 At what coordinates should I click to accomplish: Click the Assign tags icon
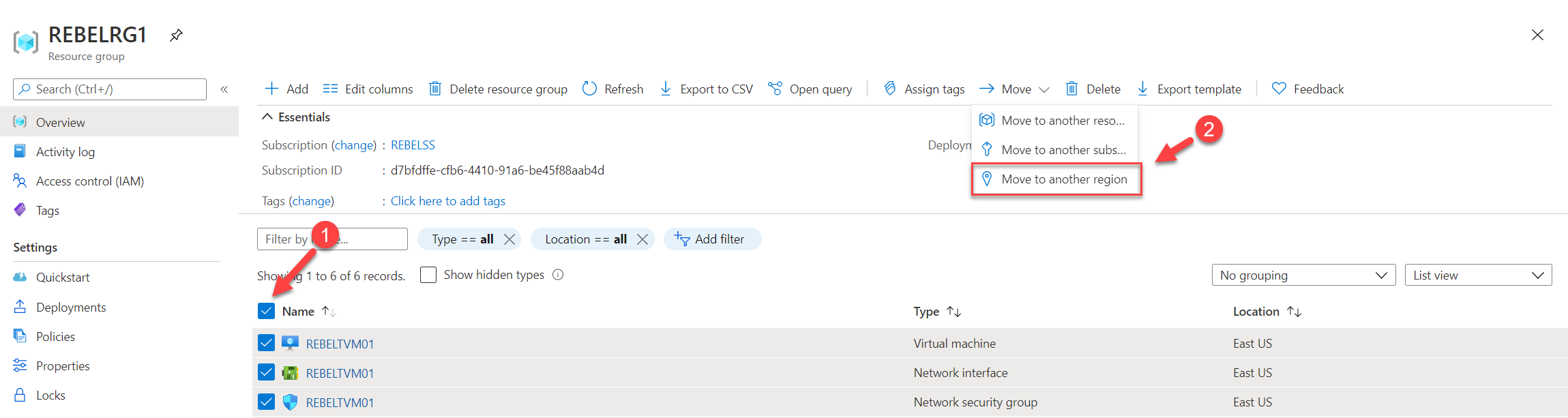[x=890, y=89]
